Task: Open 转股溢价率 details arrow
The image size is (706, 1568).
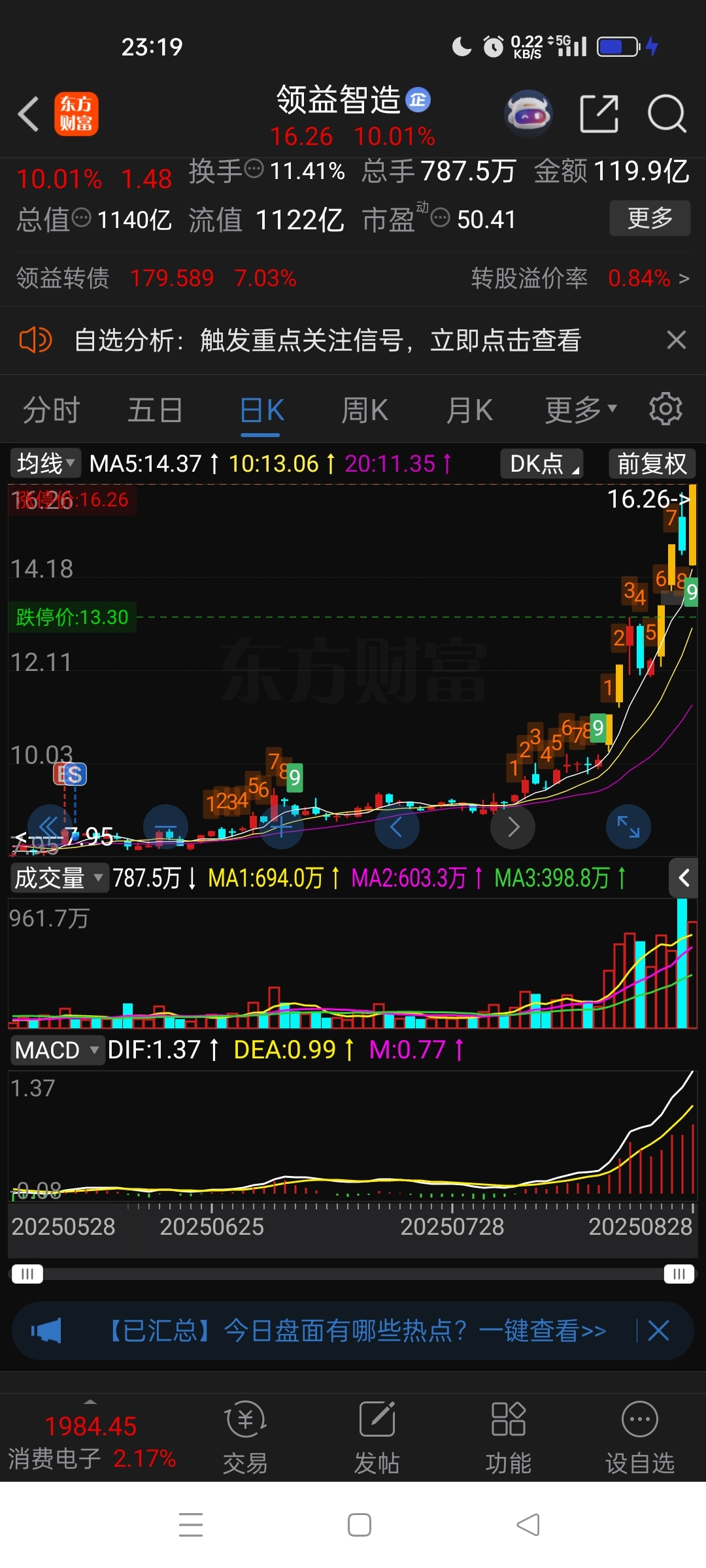Action: 684,279
